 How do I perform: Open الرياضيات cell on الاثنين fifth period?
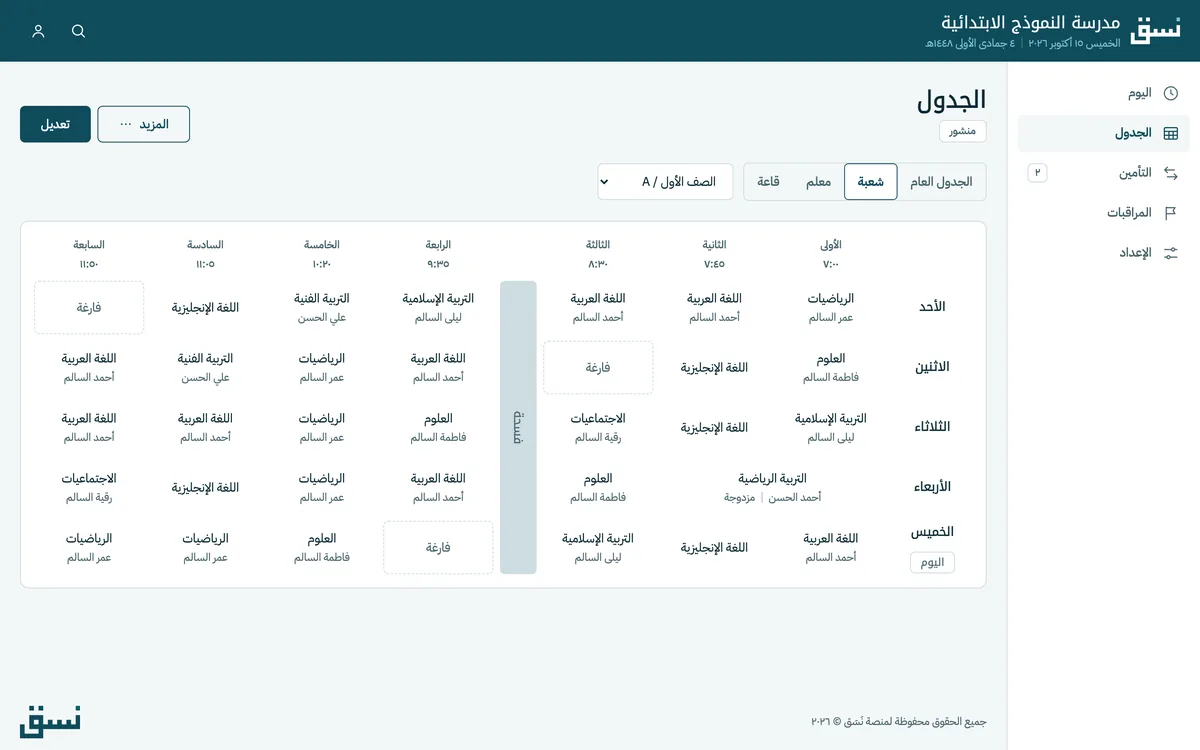pyautogui.click(x=321, y=367)
